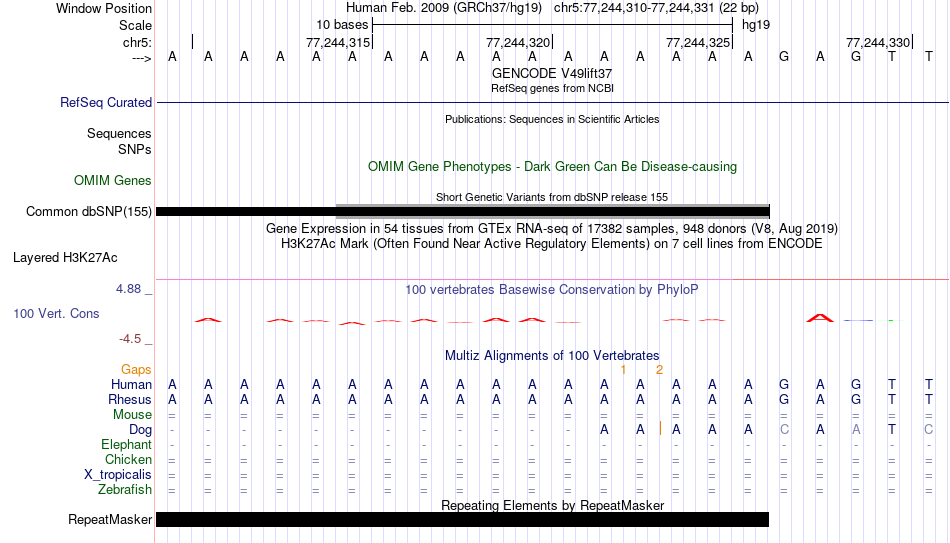
Task: Click the chr5: base position label
Action: (137, 42)
